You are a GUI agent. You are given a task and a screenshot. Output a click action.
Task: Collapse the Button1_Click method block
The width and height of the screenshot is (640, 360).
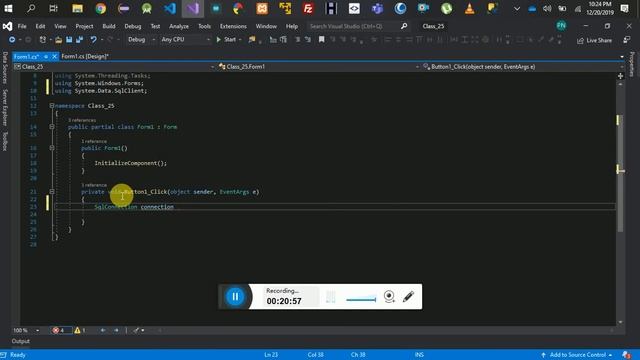(x=52, y=191)
